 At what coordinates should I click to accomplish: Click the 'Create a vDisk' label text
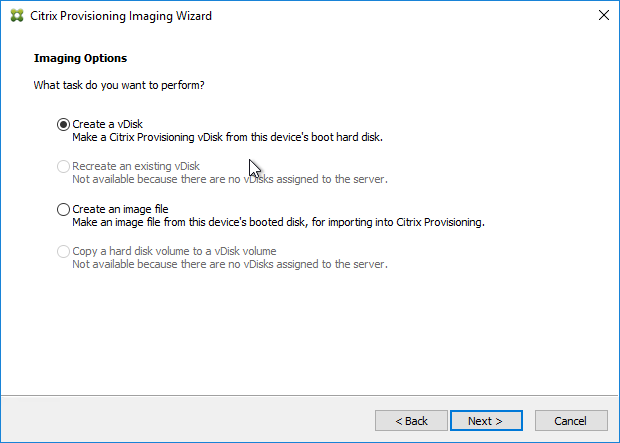(x=108, y=124)
